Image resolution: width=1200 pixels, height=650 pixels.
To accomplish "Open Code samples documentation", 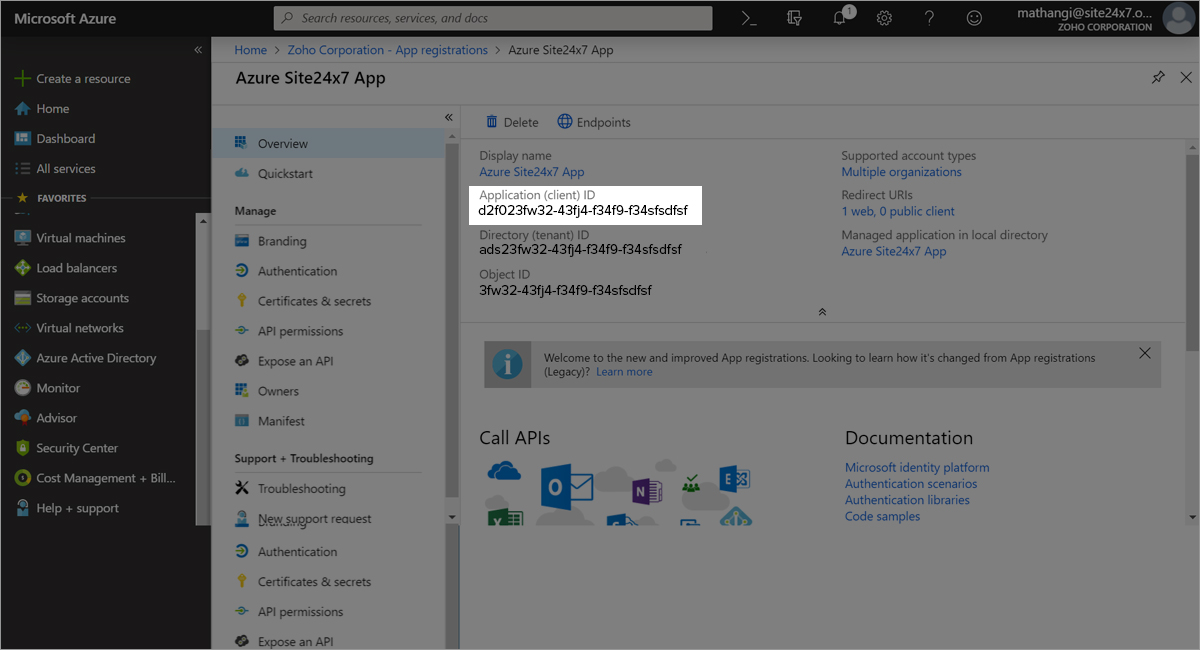I will (x=883, y=516).
